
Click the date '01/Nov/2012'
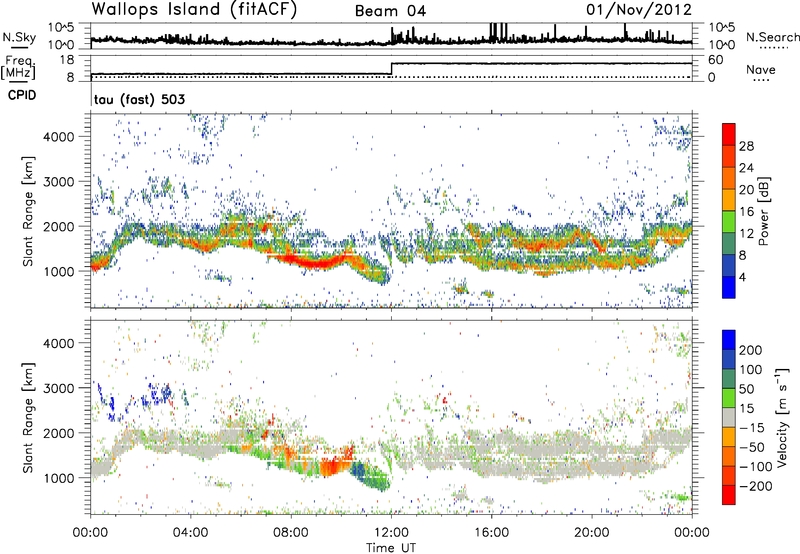coord(639,10)
